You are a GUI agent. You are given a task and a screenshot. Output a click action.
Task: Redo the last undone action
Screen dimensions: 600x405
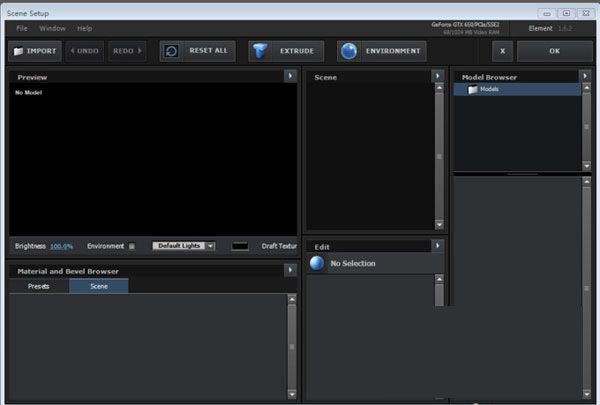tap(127, 51)
